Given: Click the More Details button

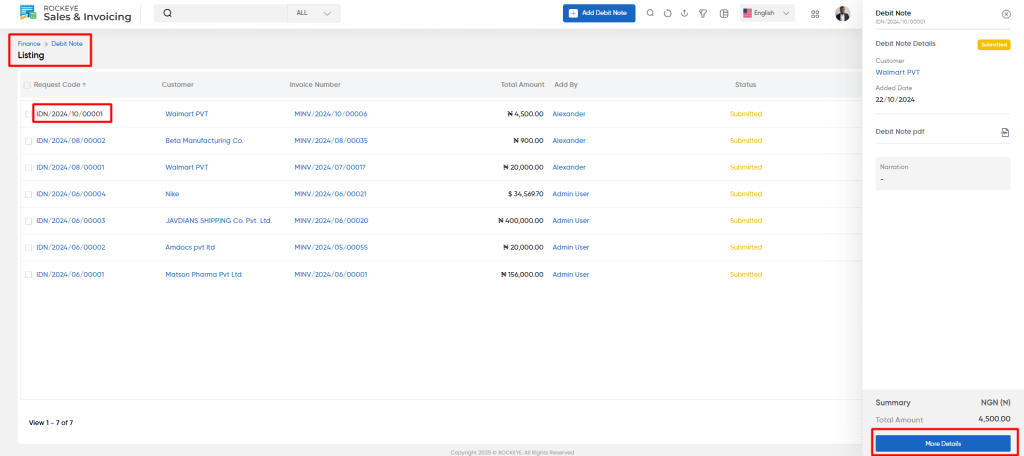Looking at the screenshot, I should click(943, 444).
